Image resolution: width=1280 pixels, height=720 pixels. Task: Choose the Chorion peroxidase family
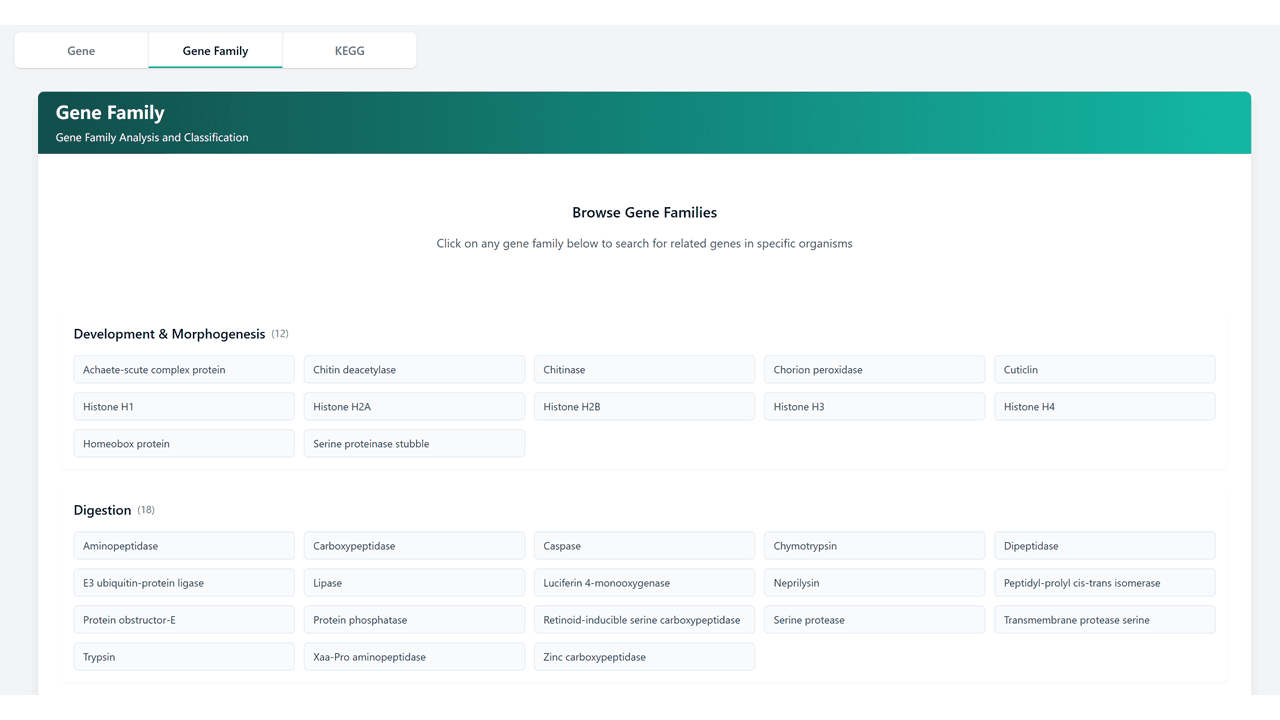[874, 370]
